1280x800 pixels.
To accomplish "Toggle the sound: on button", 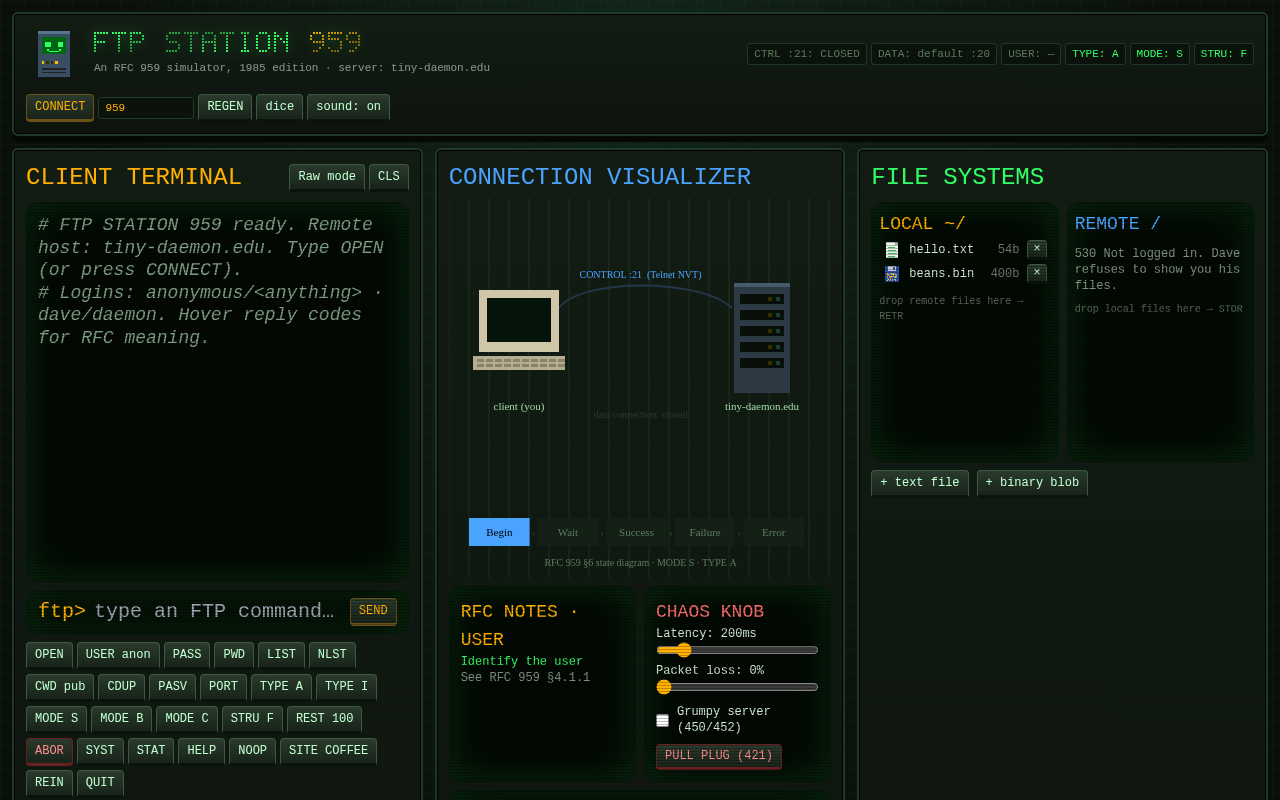I will 348,107.
